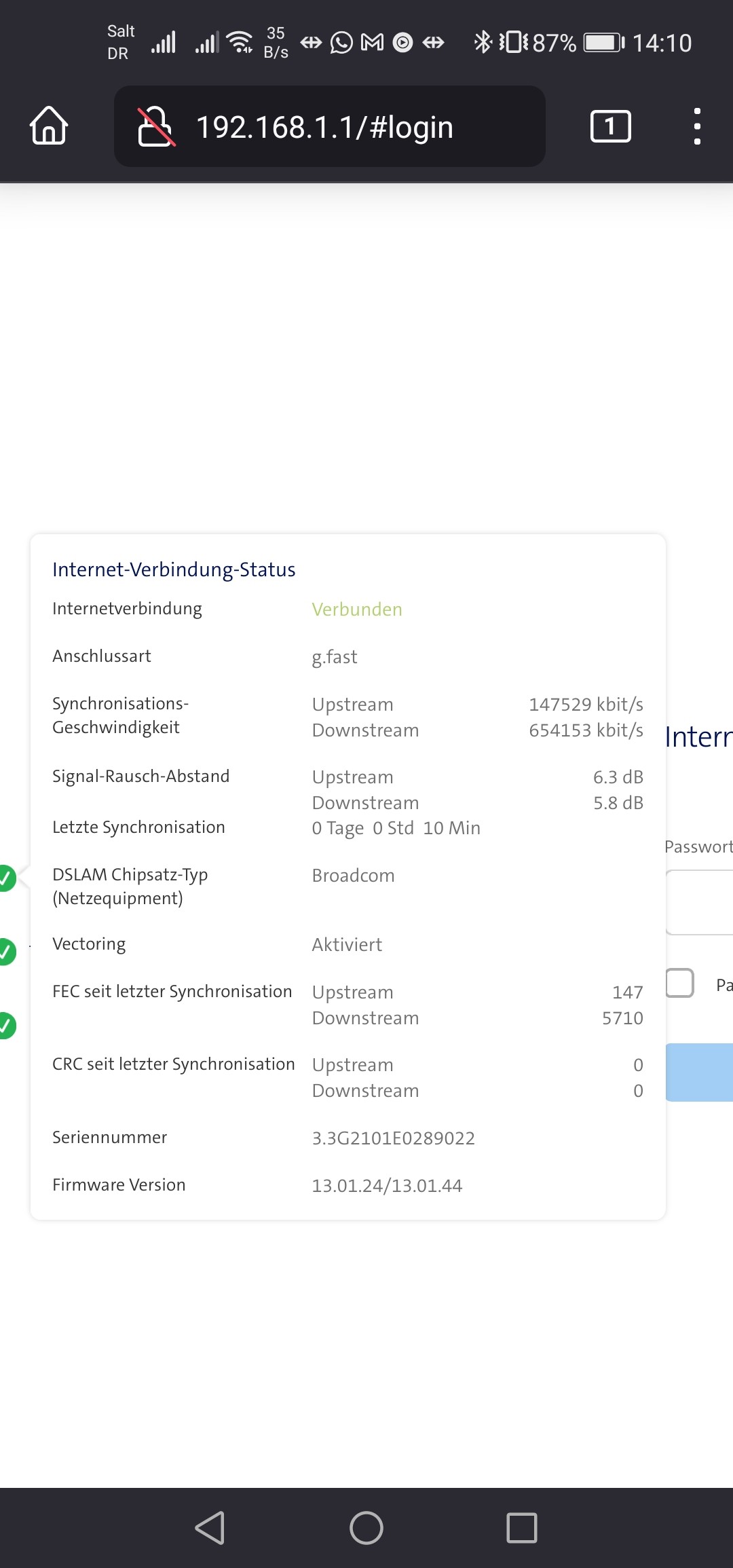This screenshot has height=1568, width=733.
Task: Tap the Signal-Rausch-Abstand label
Action: [140, 776]
